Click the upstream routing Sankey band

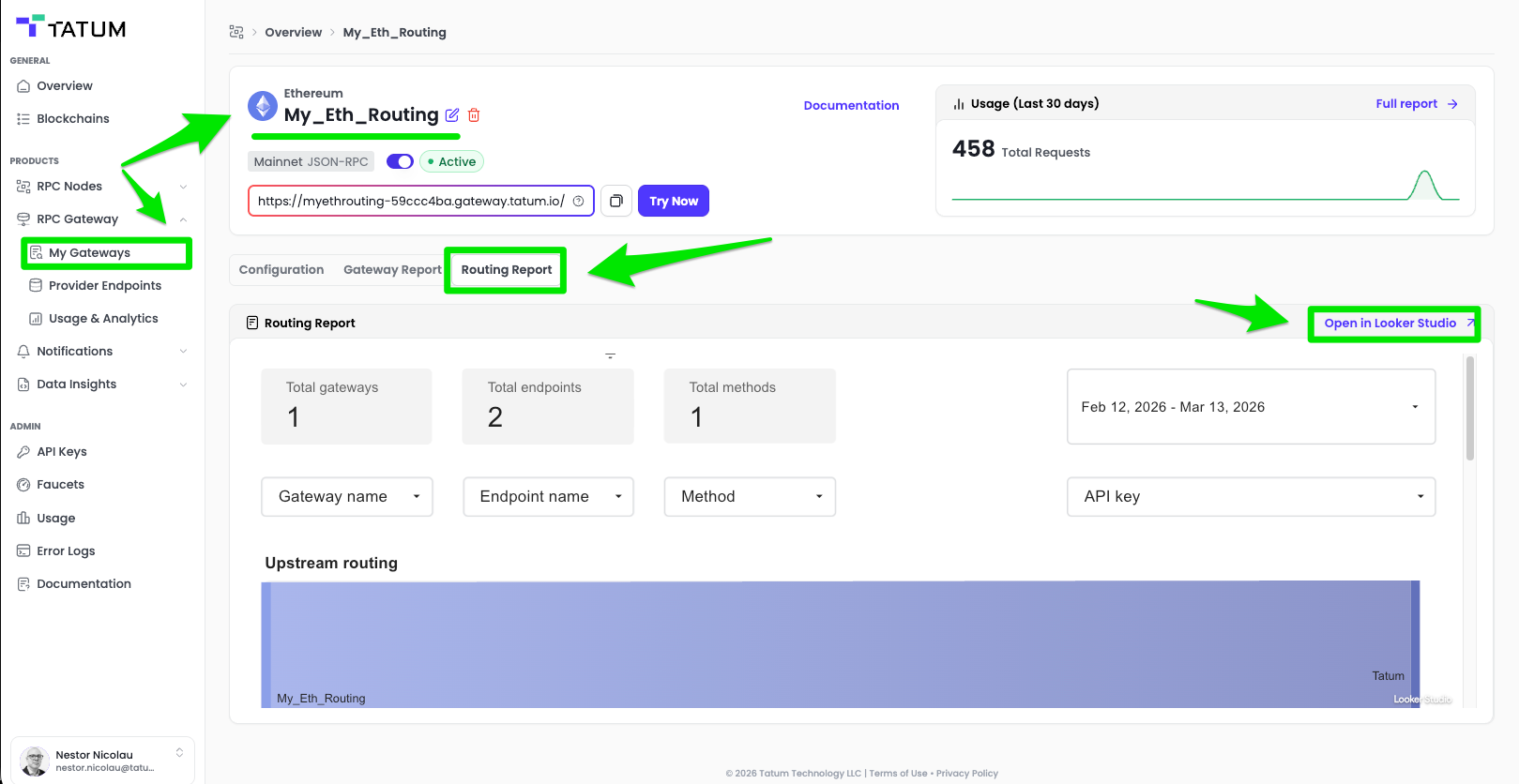tap(841, 644)
